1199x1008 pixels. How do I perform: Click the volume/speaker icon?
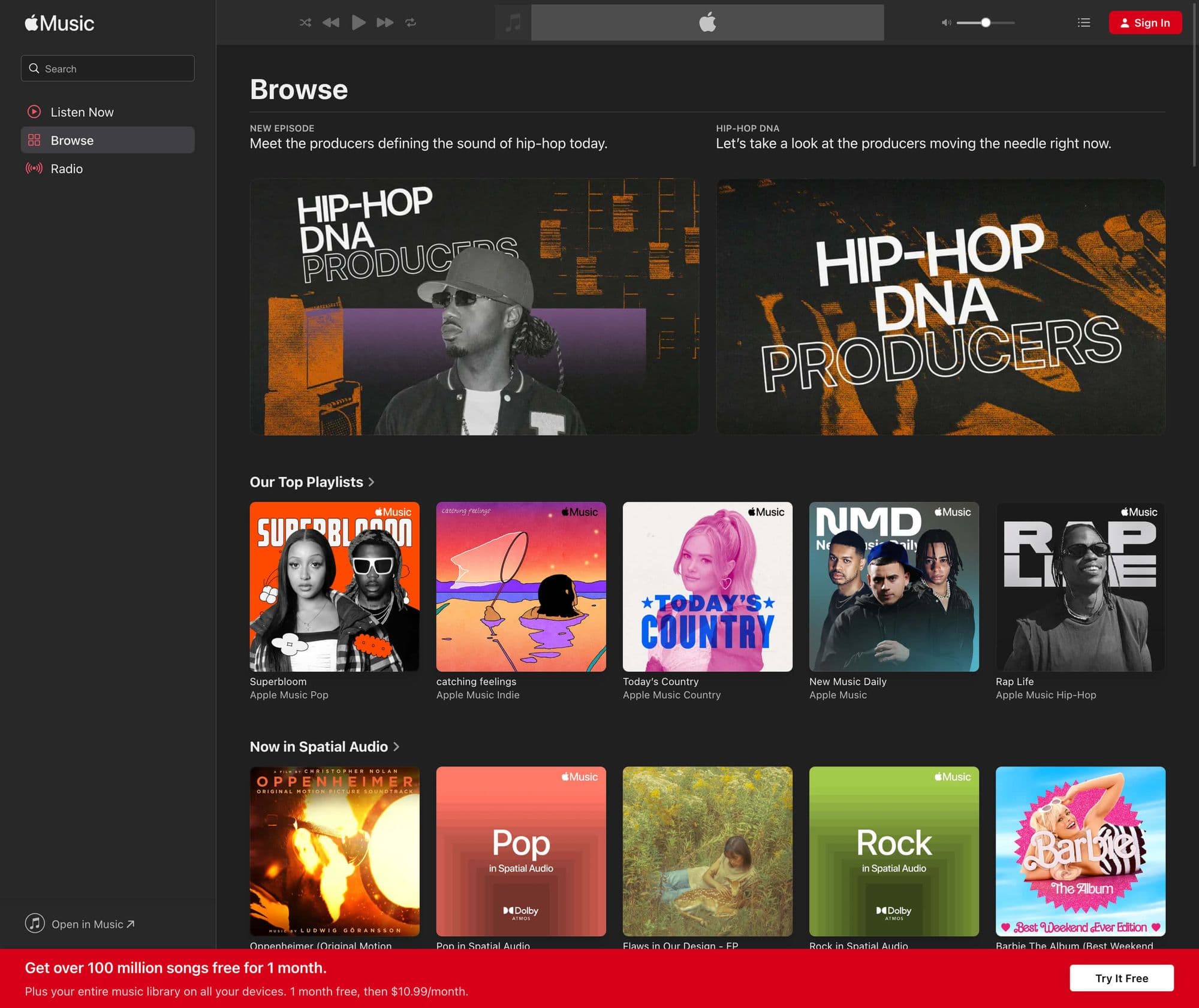coord(945,22)
